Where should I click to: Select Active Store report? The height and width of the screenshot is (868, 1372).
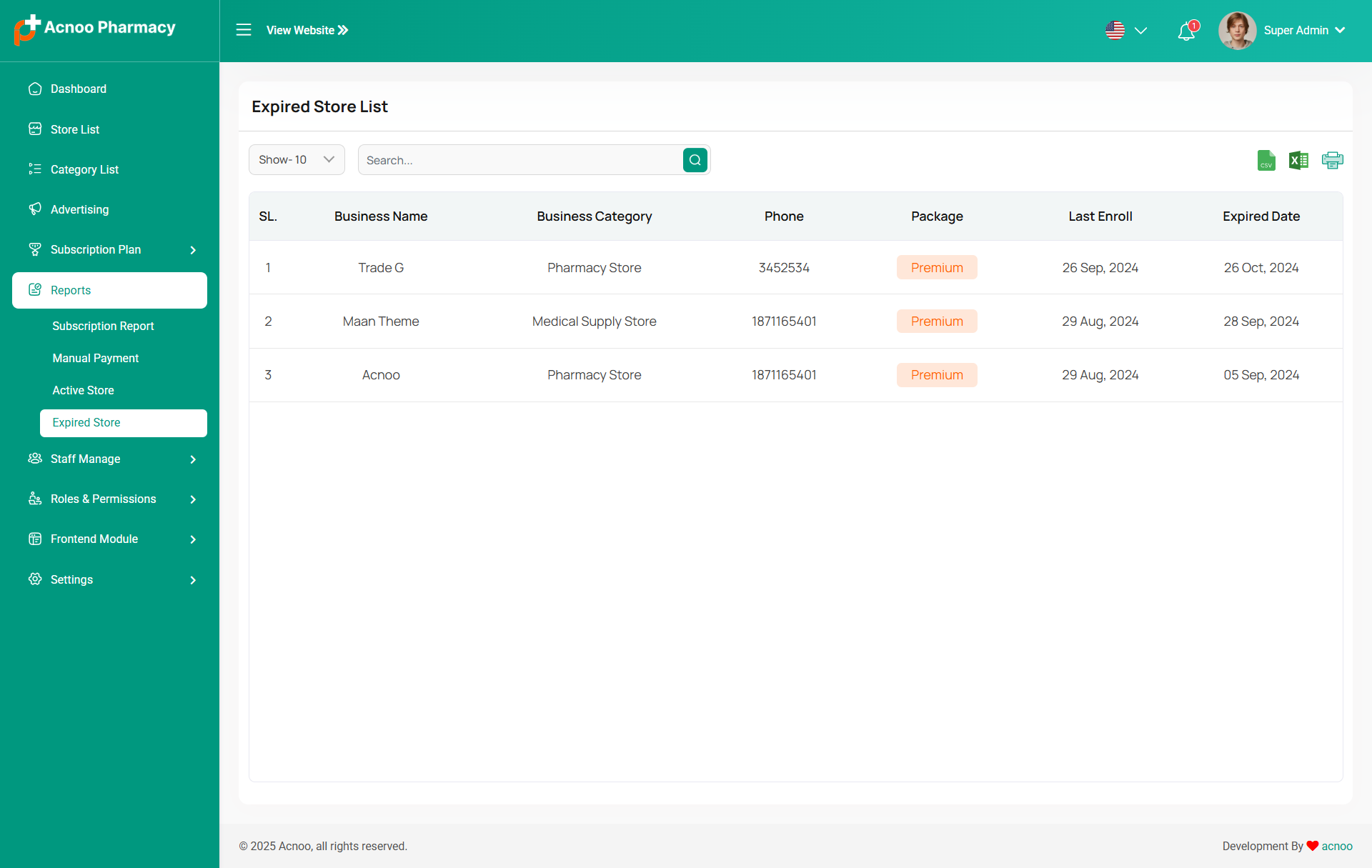coord(83,390)
